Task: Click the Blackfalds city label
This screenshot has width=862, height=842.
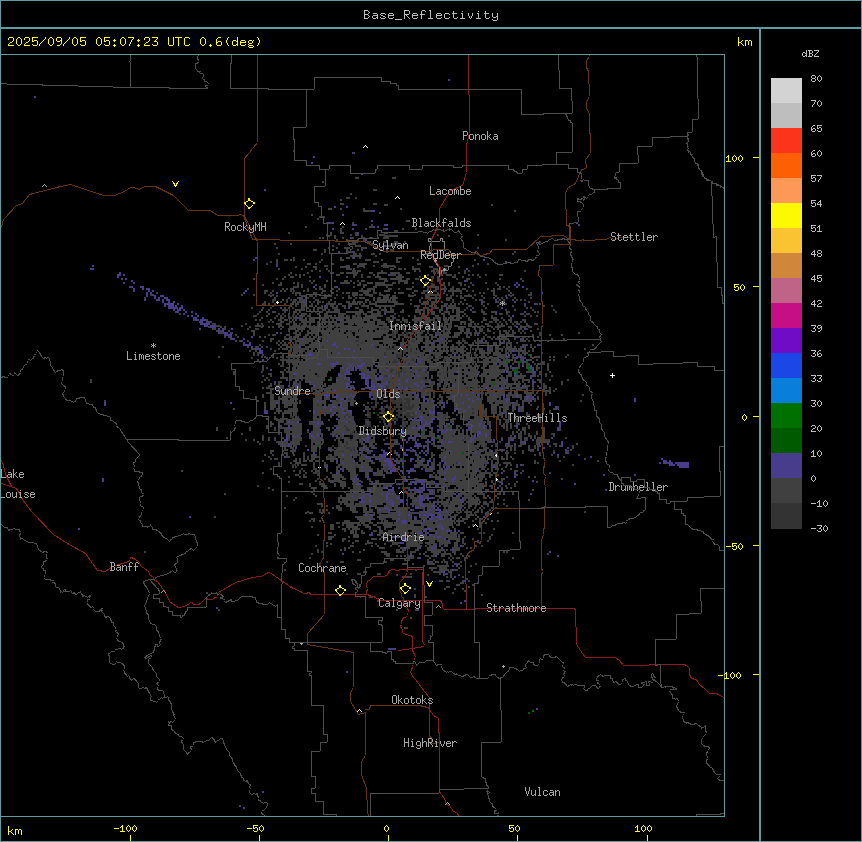Action: [x=441, y=223]
